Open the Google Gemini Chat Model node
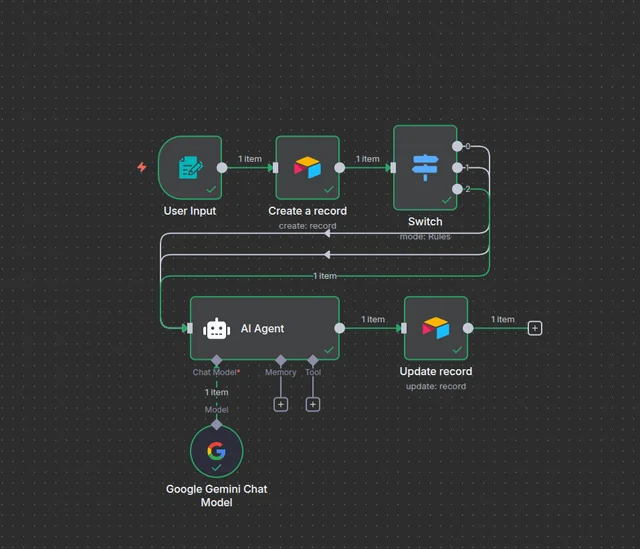Image resolution: width=640 pixels, height=549 pixels. click(x=216, y=451)
